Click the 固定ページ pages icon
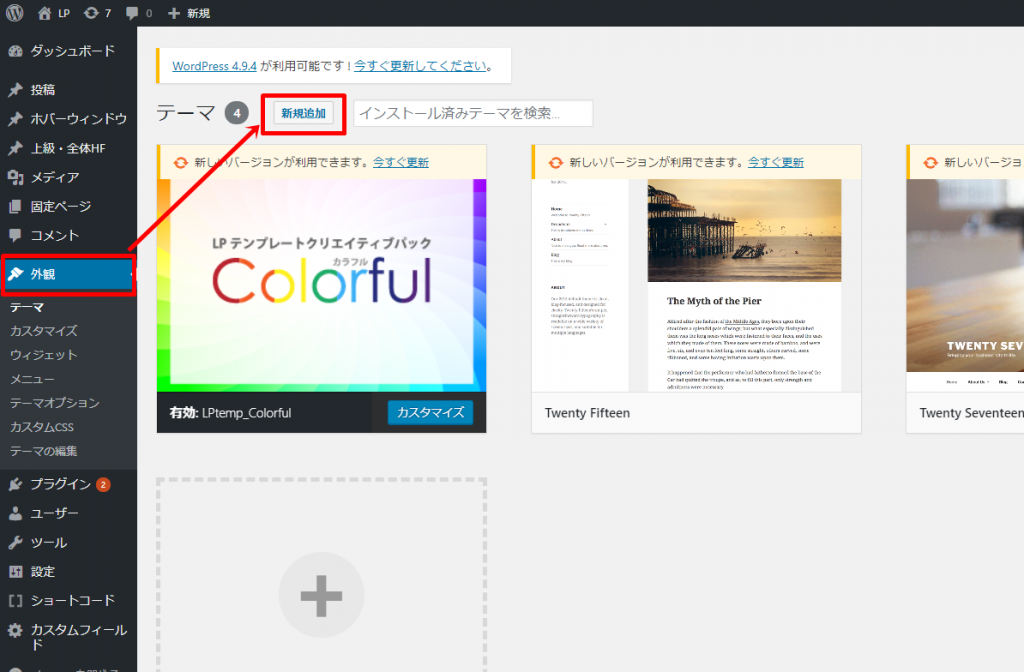This screenshot has width=1024, height=672. point(16,206)
